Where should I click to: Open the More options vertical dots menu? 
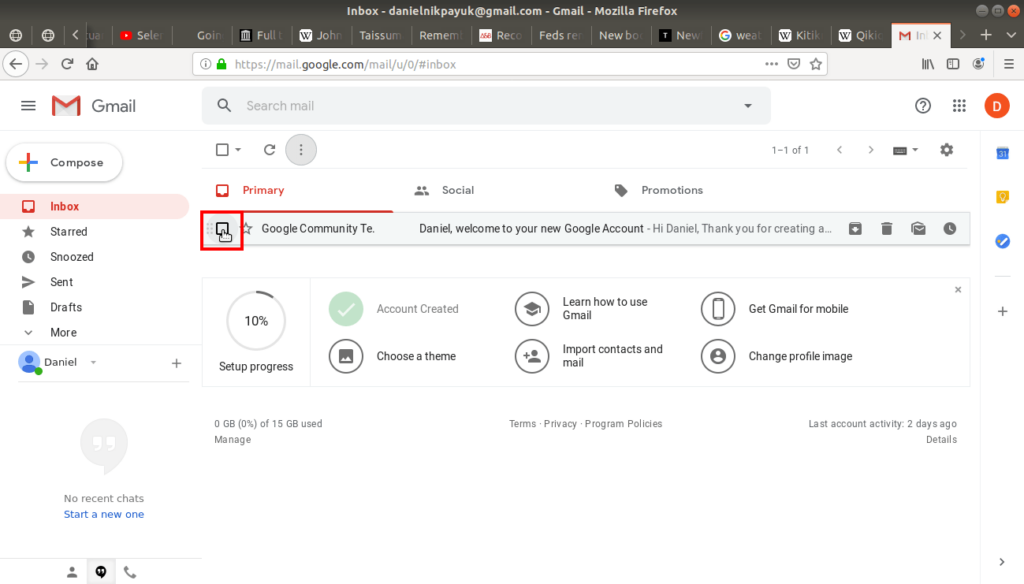[x=301, y=150]
